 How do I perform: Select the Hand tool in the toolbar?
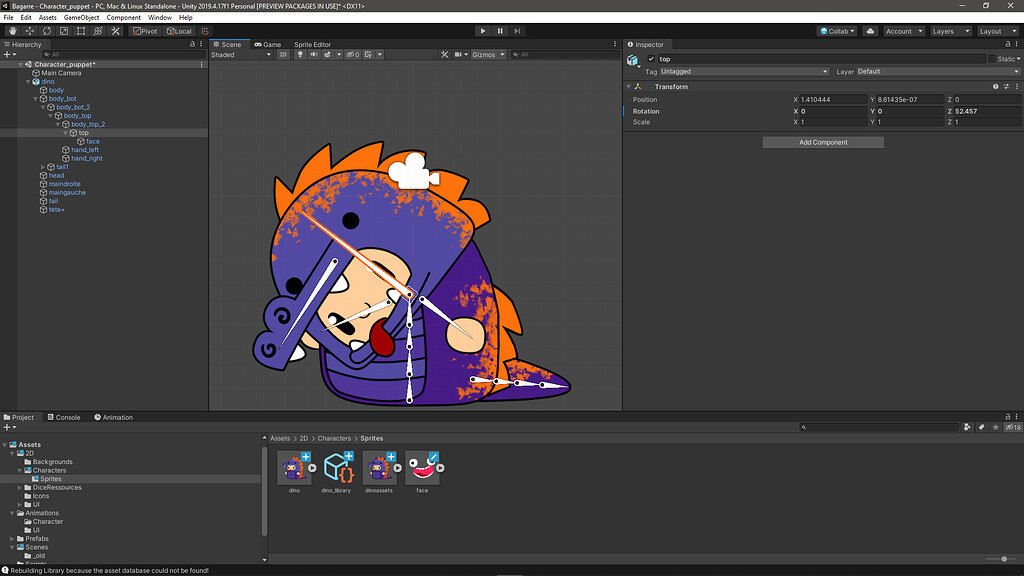coord(13,31)
